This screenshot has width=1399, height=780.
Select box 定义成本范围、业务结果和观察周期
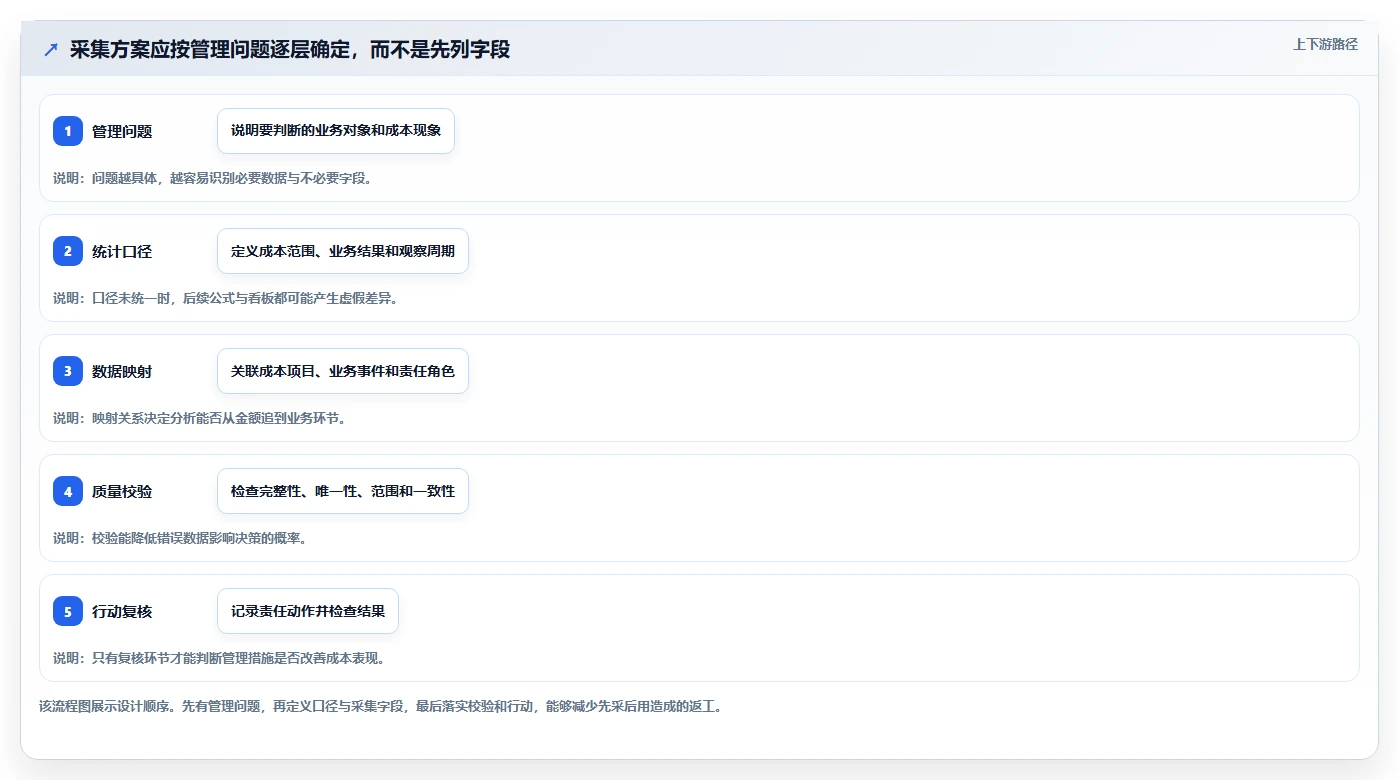coord(343,251)
